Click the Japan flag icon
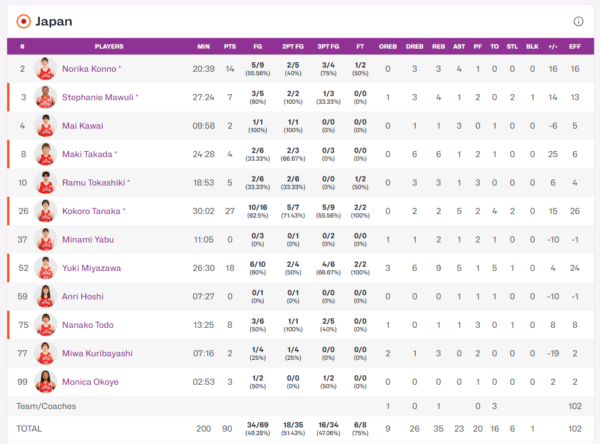This screenshot has width=600, height=444. tap(23, 21)
